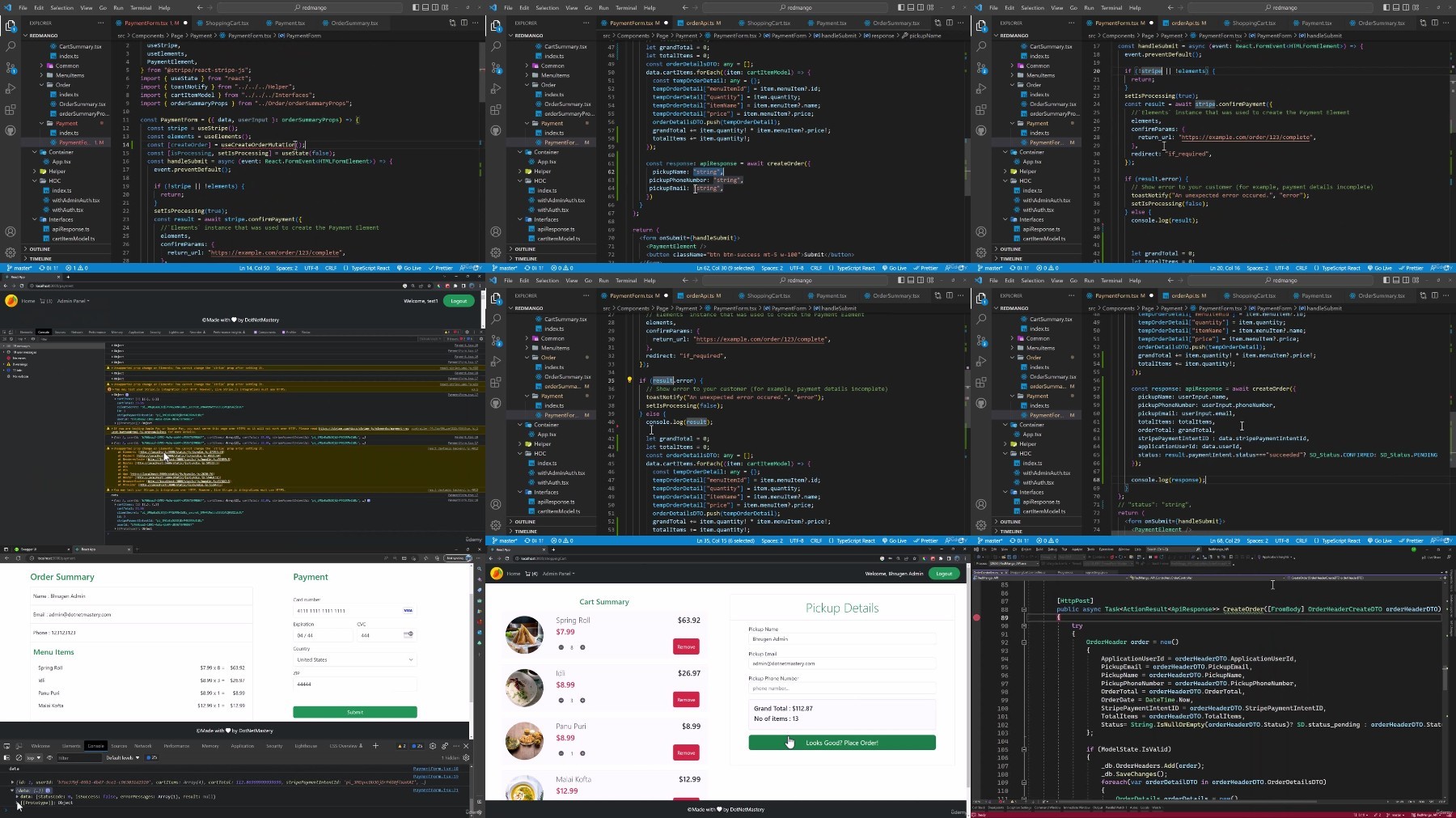Viewport: 1456px width, 818px height.
Task: Toggle live expression eye icon beside Filter box
Action: (x=49, y=758)
